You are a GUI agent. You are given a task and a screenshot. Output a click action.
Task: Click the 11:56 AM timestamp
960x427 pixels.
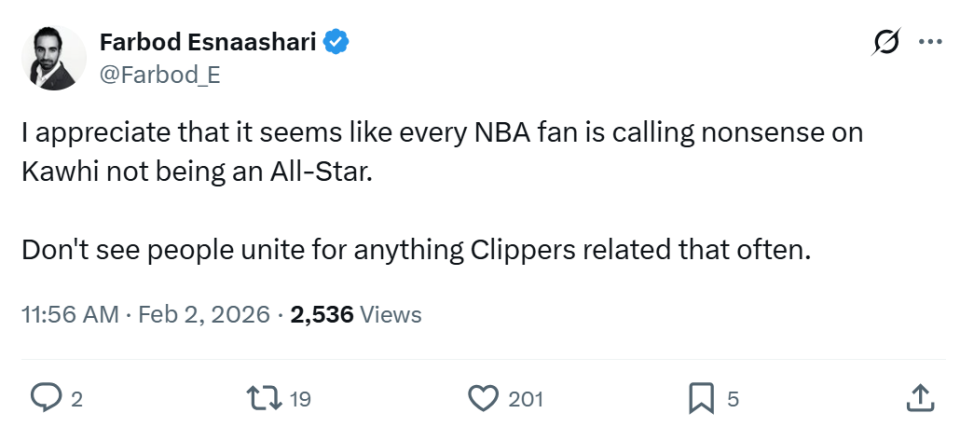[x=70, y=314]
